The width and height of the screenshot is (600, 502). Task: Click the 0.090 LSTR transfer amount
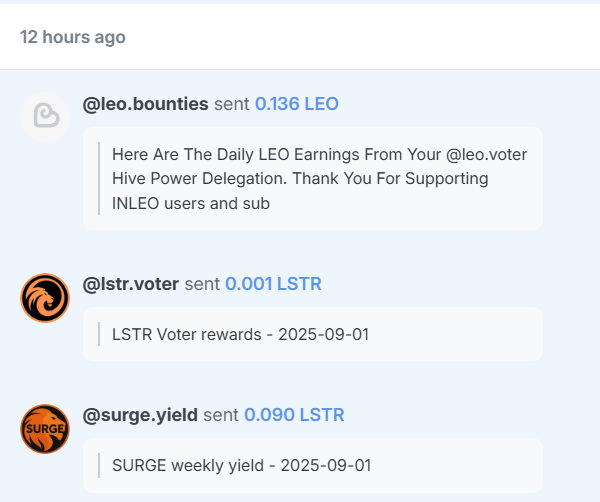click(x=294, y=414)
